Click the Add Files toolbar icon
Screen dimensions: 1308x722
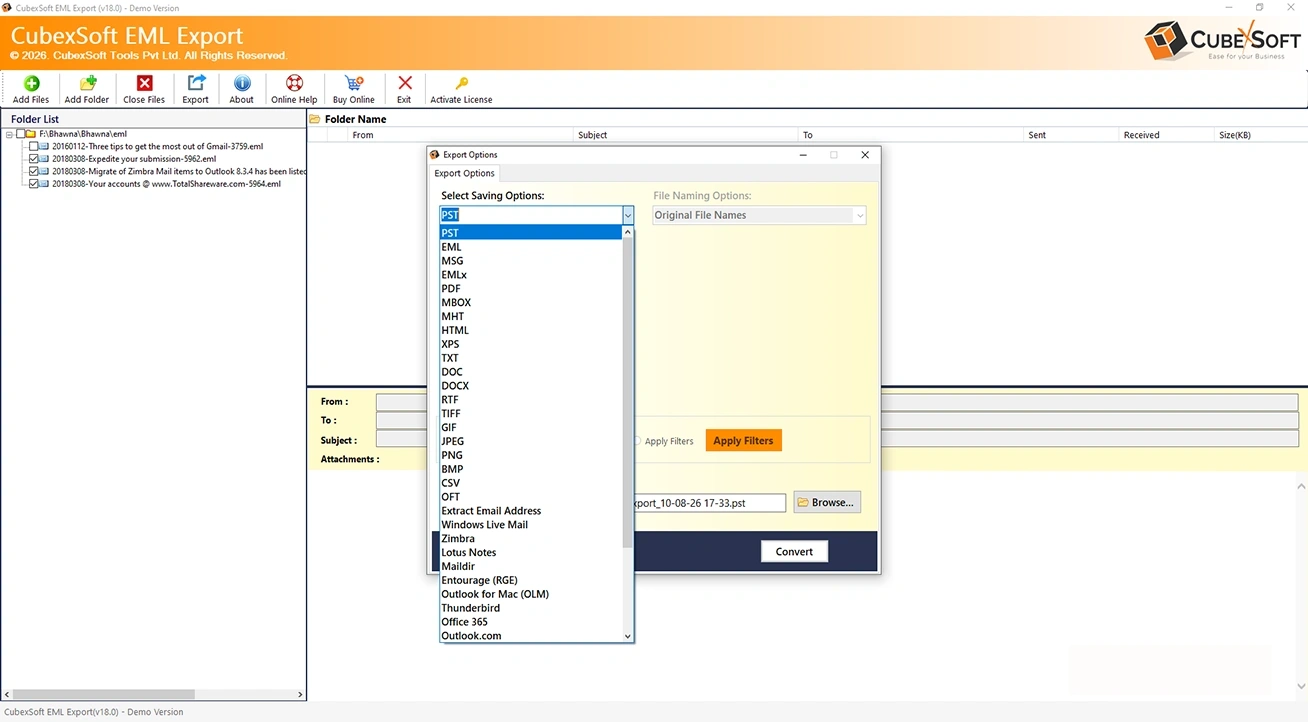(x=31, y=83)
